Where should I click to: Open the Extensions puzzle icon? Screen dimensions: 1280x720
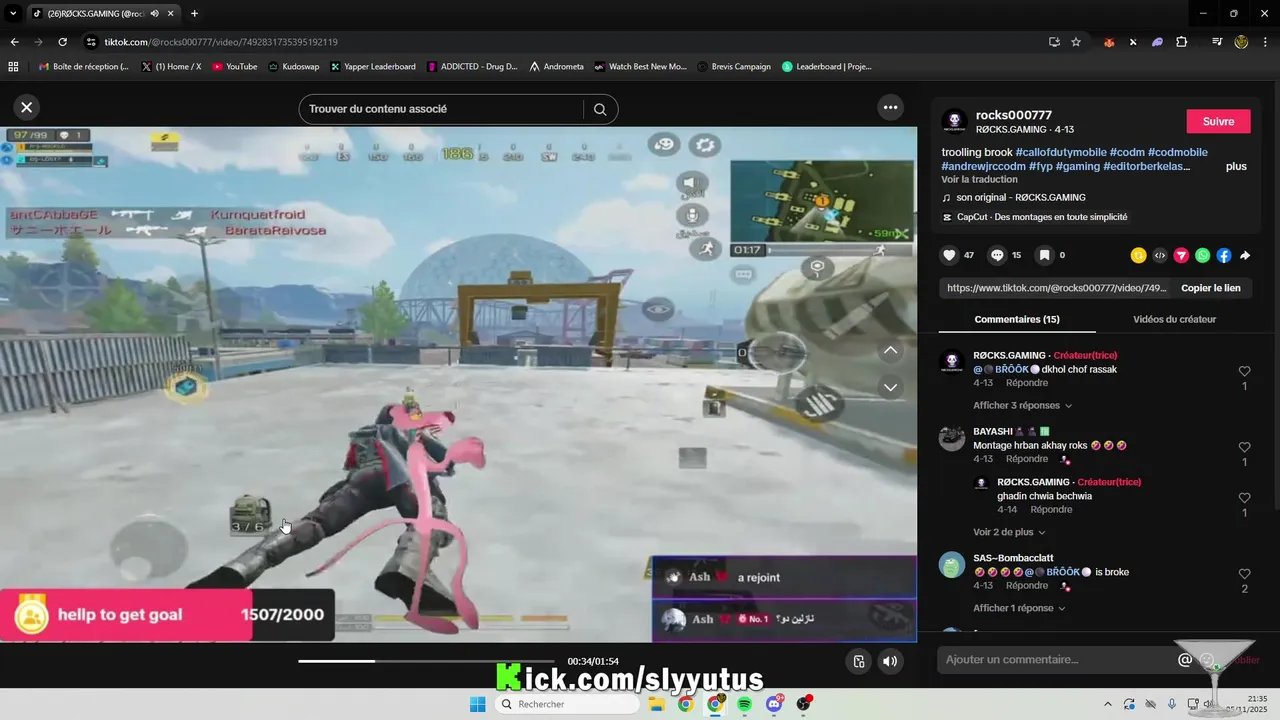[1182, 42]
